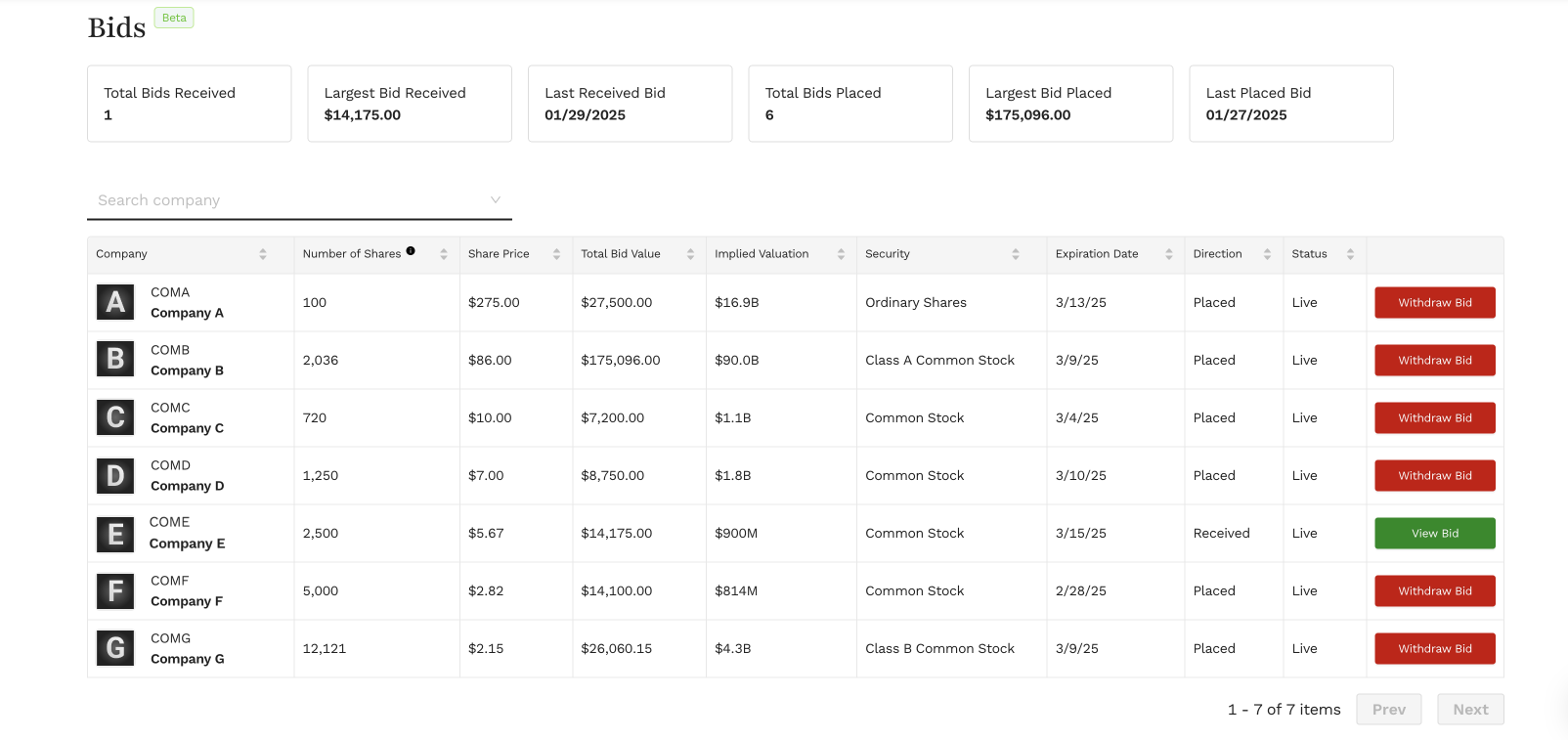Withdraw the bid for Company B
Viewport: 1568px width, 740px height.
pos(1434,360)
